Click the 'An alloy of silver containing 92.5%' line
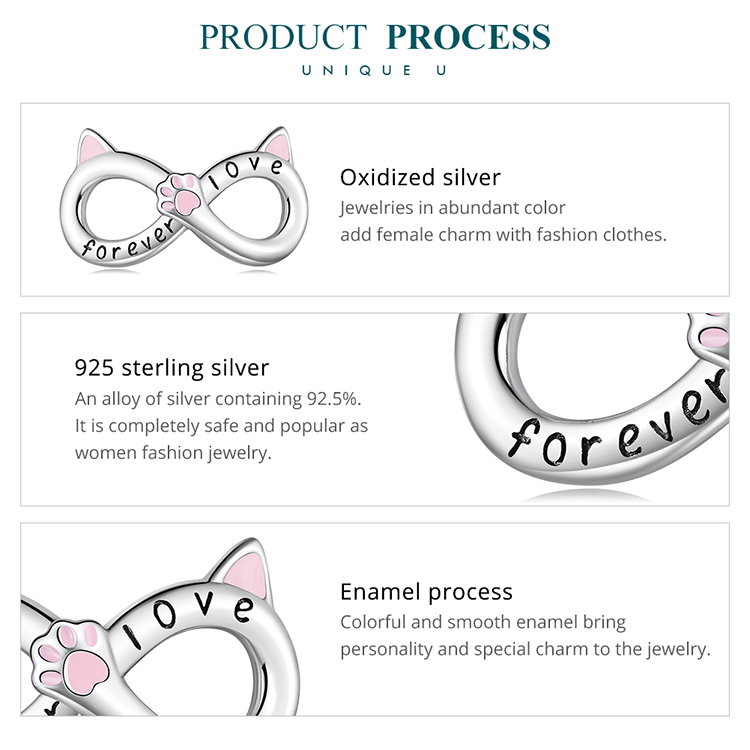The width and height of the screenshot is (750, 750). (216, 398)
